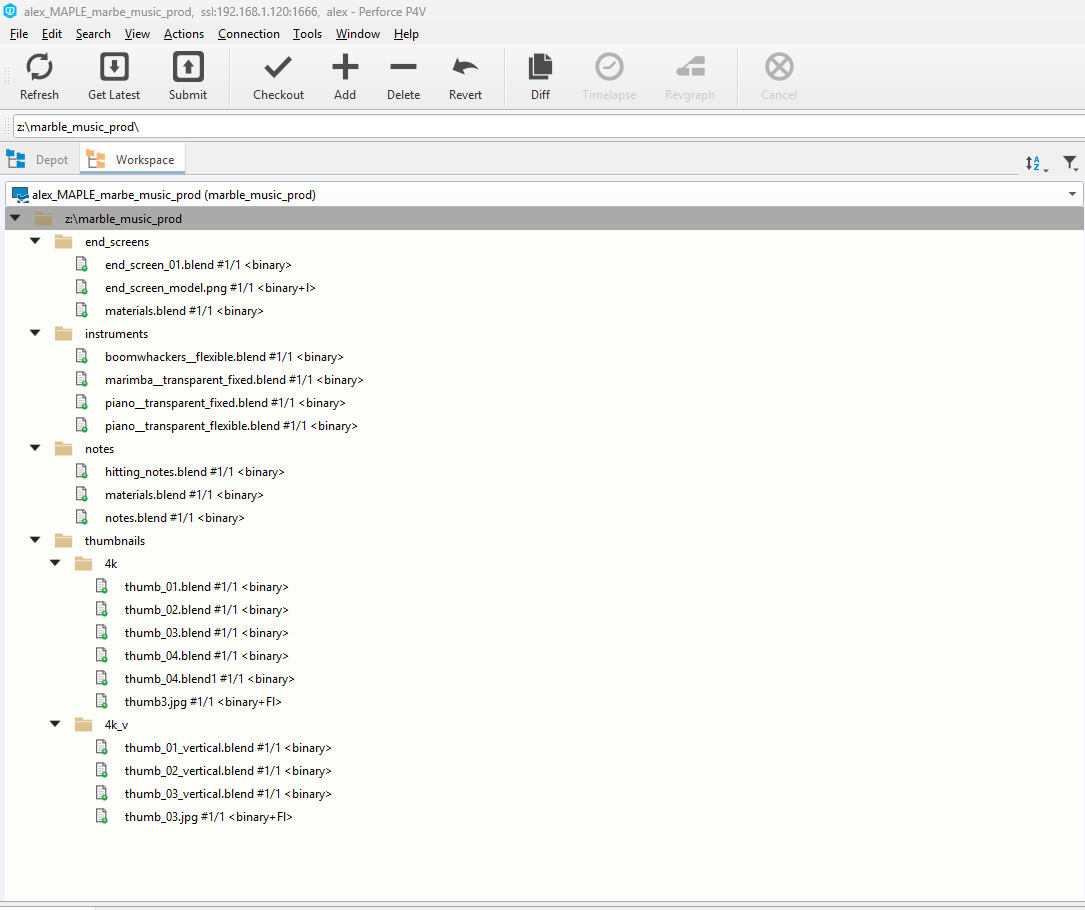Collapse the end_screens folder
Image resolution: width=1085 pixels, height=910 pixels.
[35, 241]
